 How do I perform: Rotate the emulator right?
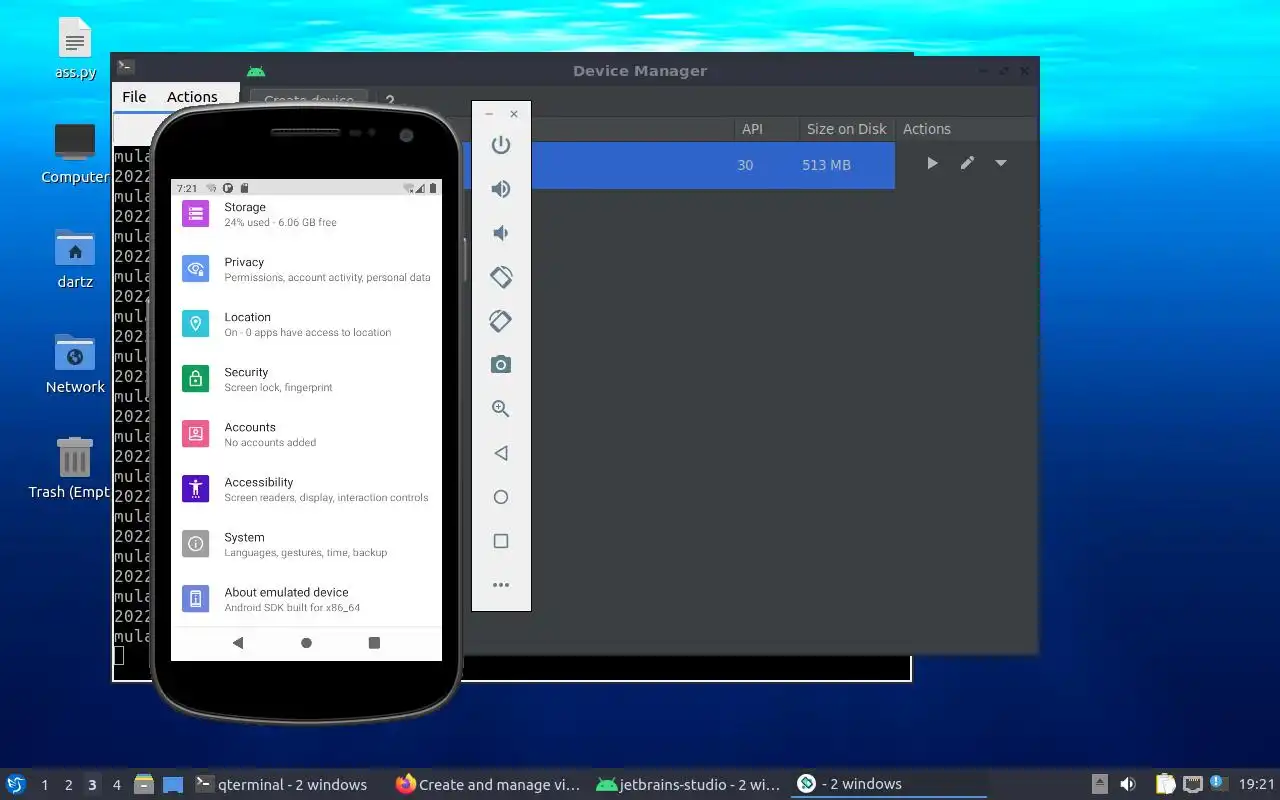(501, 321)
